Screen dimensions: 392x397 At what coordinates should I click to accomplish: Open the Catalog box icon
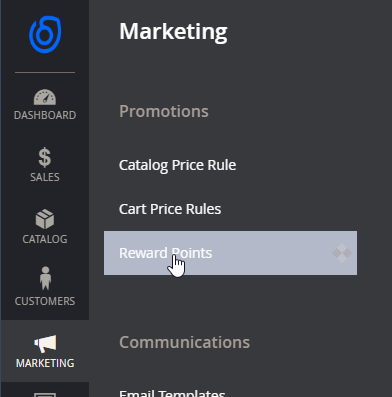pyautogui.click(x=45, y=219)
